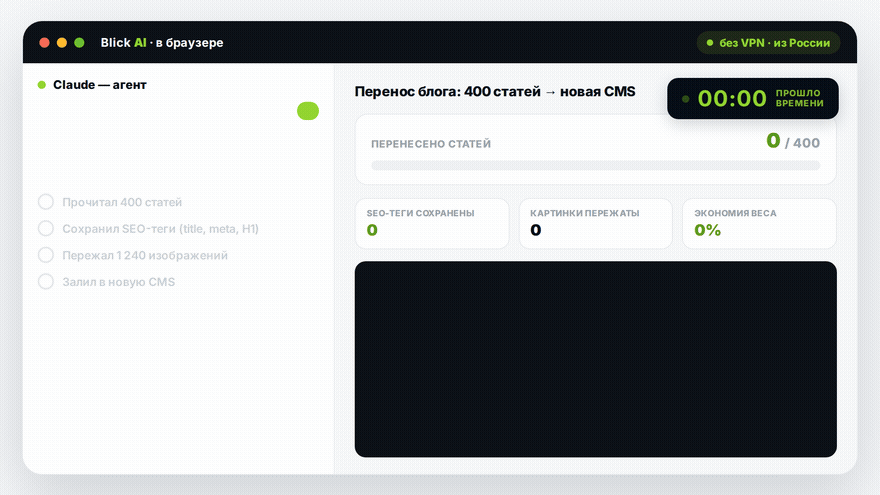
Task: Click the SEO-теги сохранены card
Action: pos(432,223)
